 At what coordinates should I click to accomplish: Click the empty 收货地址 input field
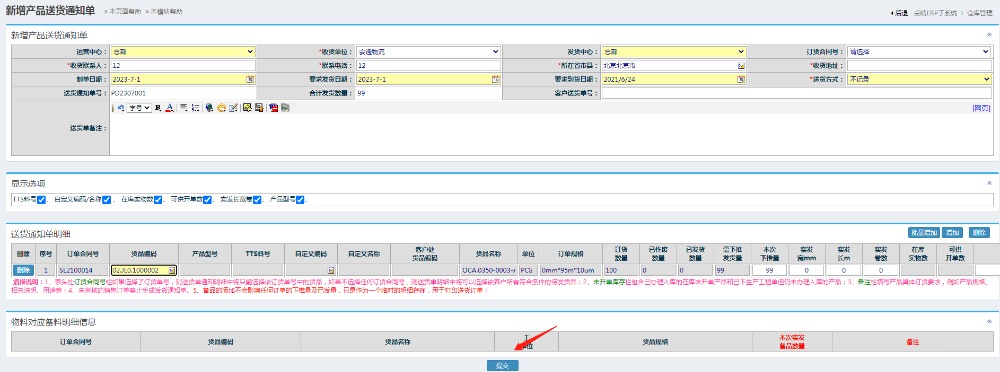pos(919,65)
